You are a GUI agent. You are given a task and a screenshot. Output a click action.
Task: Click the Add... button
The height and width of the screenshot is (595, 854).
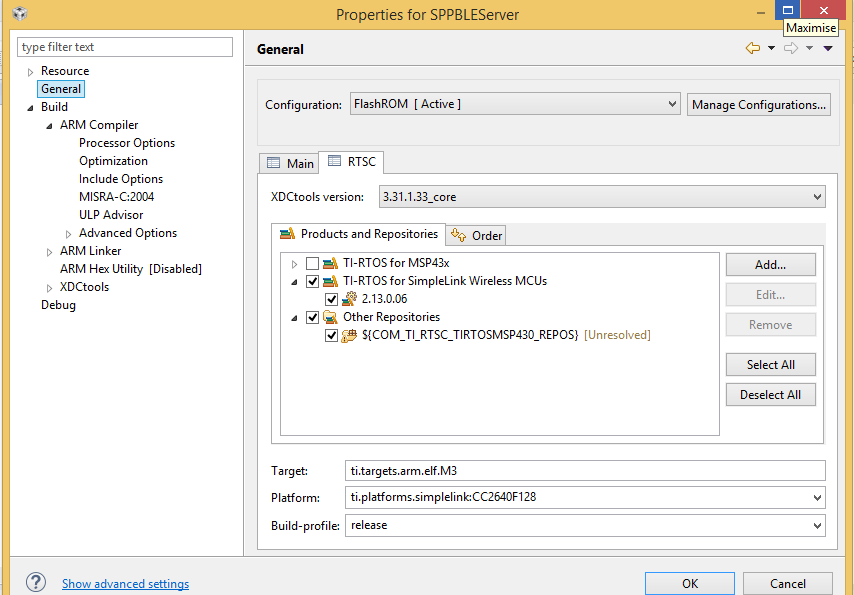tap(771, 265)
